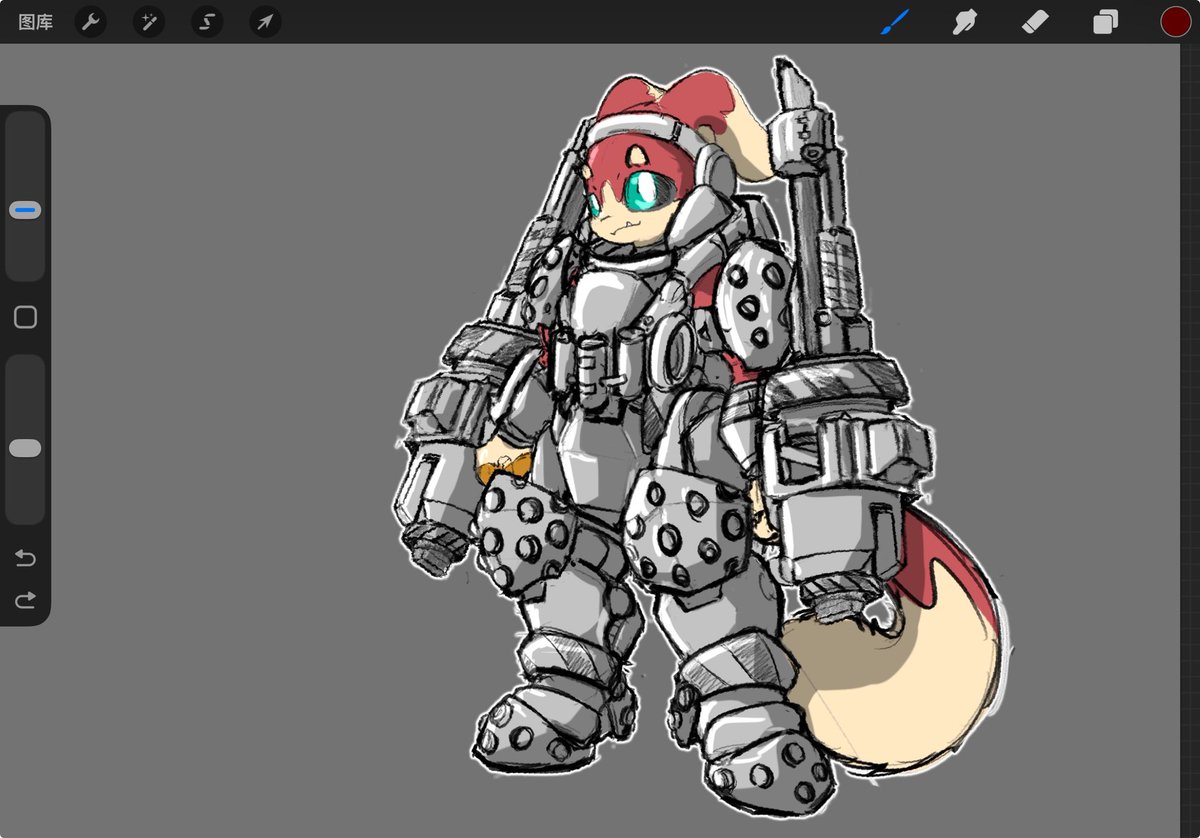1200x838 pixels.
Task: Select the Eraser tool
Action: click(1035, 21)
